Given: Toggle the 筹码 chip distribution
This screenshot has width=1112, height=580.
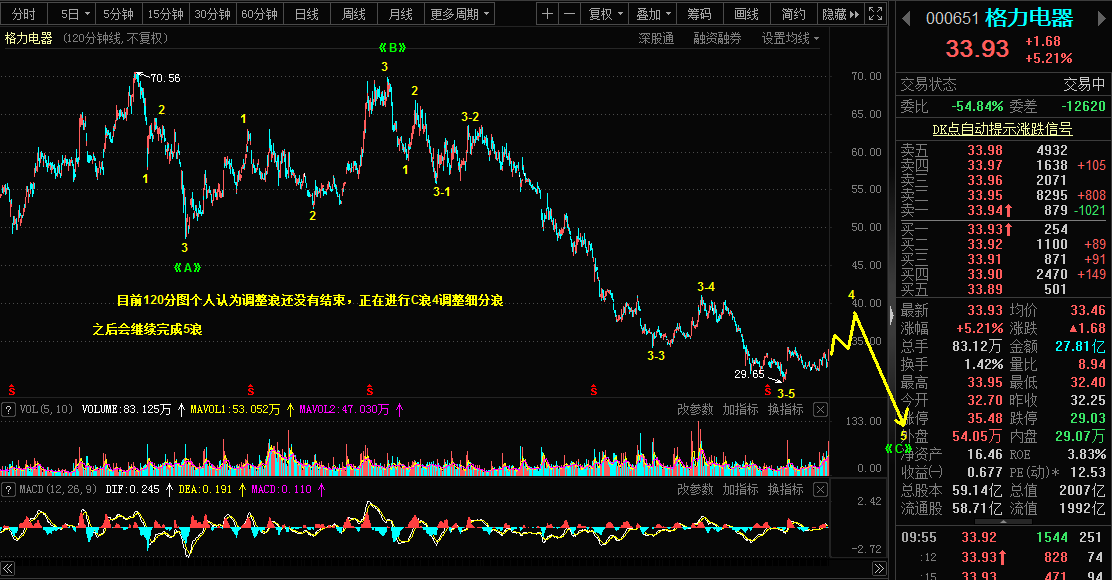Looking at the screenshot, I should tap(699, 13).
